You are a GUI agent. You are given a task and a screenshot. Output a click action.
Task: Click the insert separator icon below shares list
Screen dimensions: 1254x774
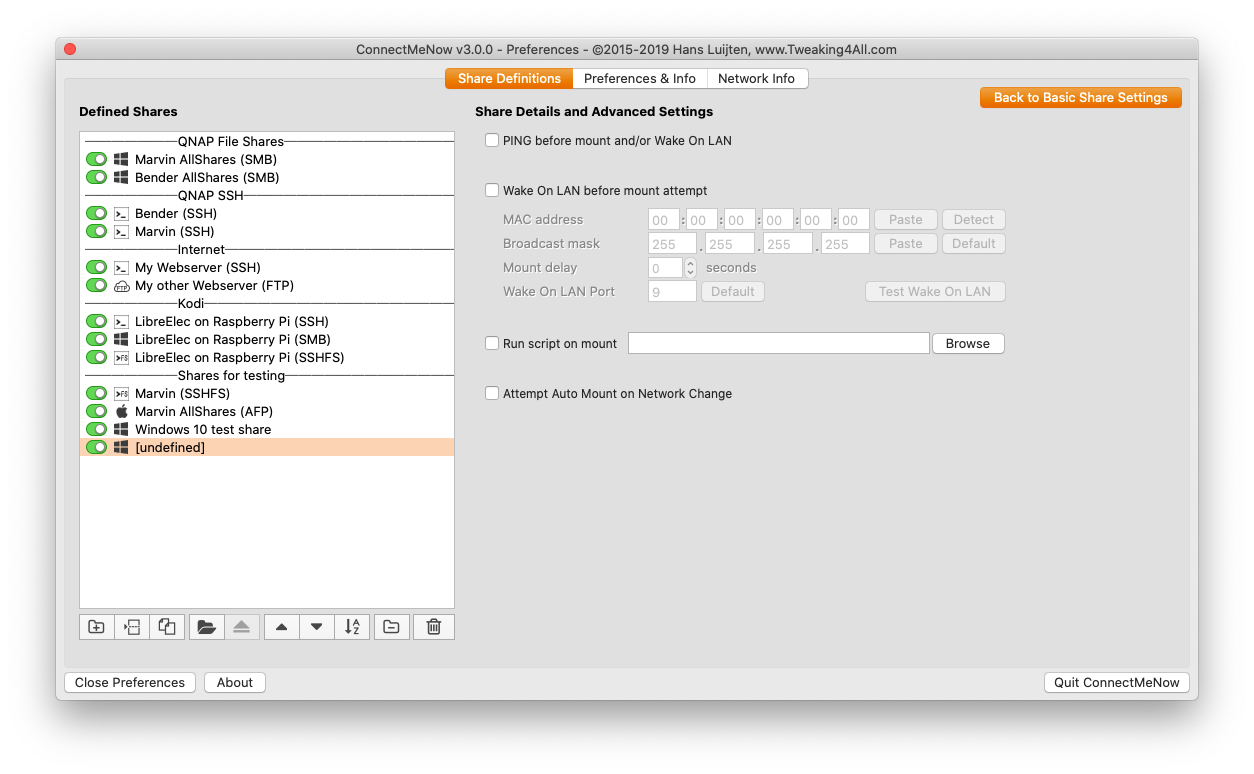(132, 627)
